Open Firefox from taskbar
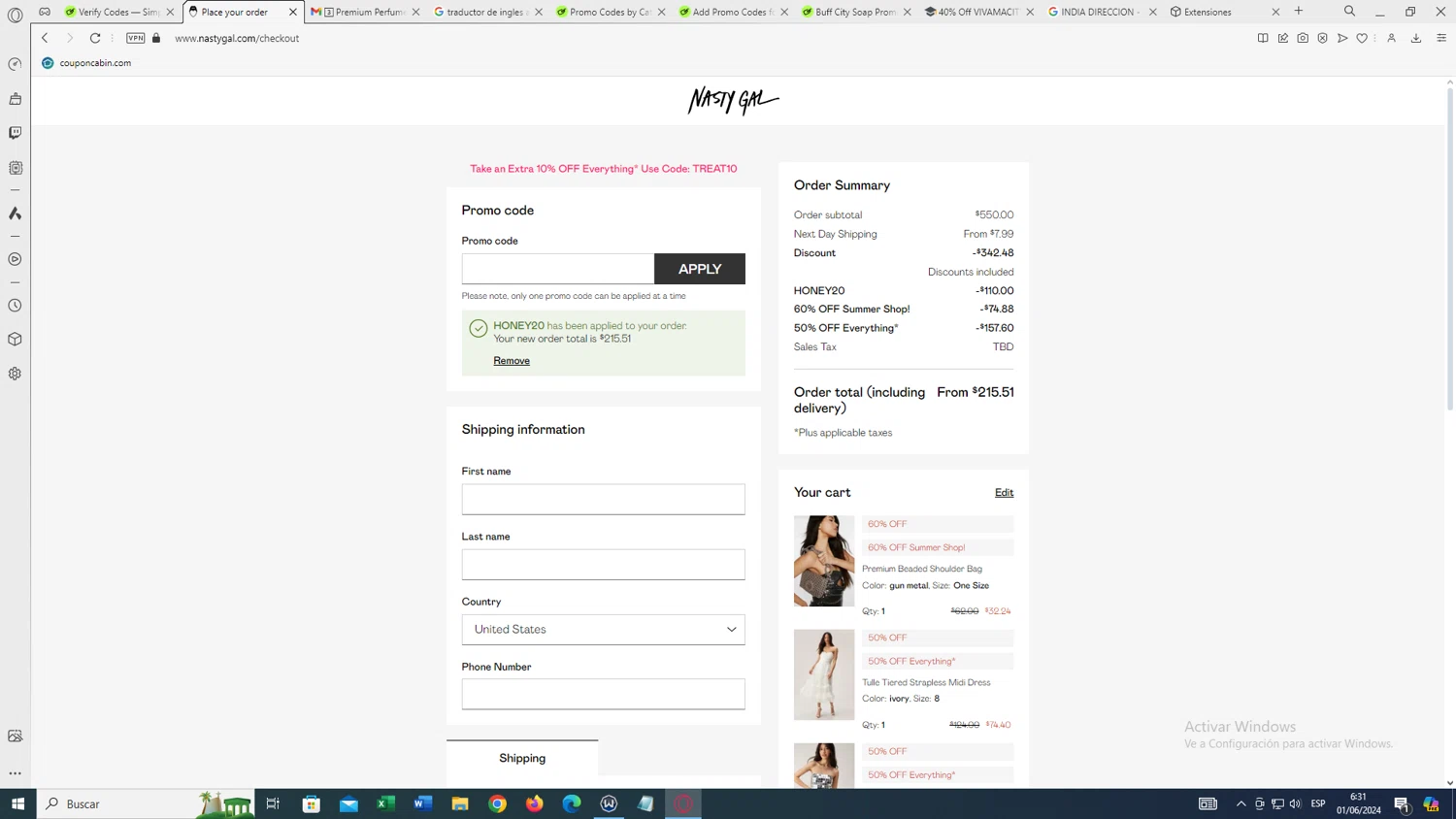This screenshot has height=819, width=1456. tap(535, 803)
